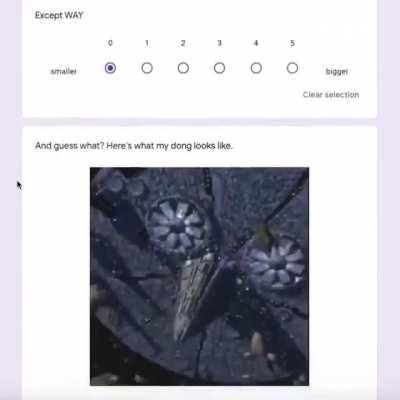This screenshot has height=400, width=400.
Task: Click the number 4 label above scale
Action: click(x=256, y=43)
